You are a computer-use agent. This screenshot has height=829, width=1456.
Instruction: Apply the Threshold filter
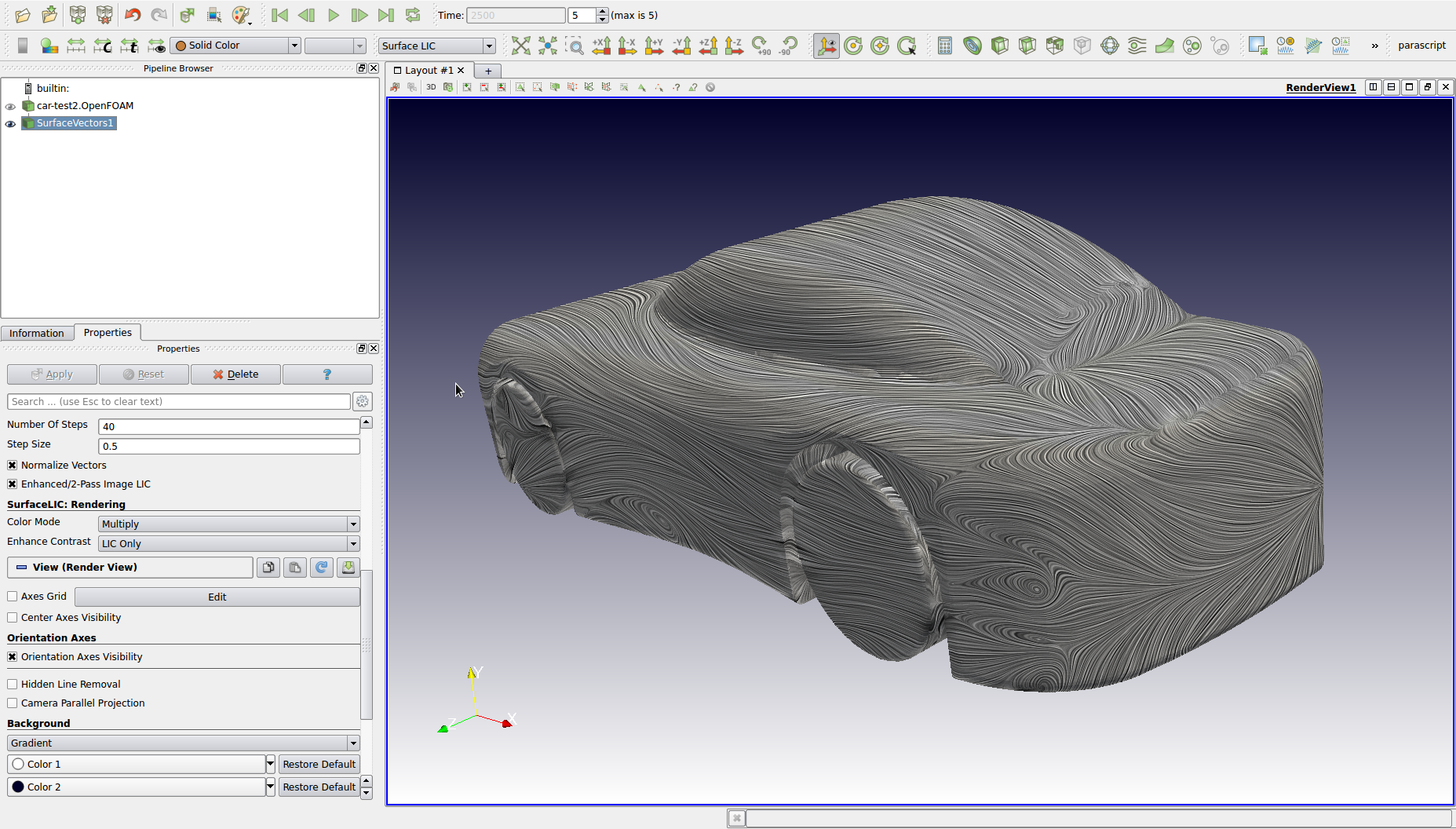(x=1055, y=46)
